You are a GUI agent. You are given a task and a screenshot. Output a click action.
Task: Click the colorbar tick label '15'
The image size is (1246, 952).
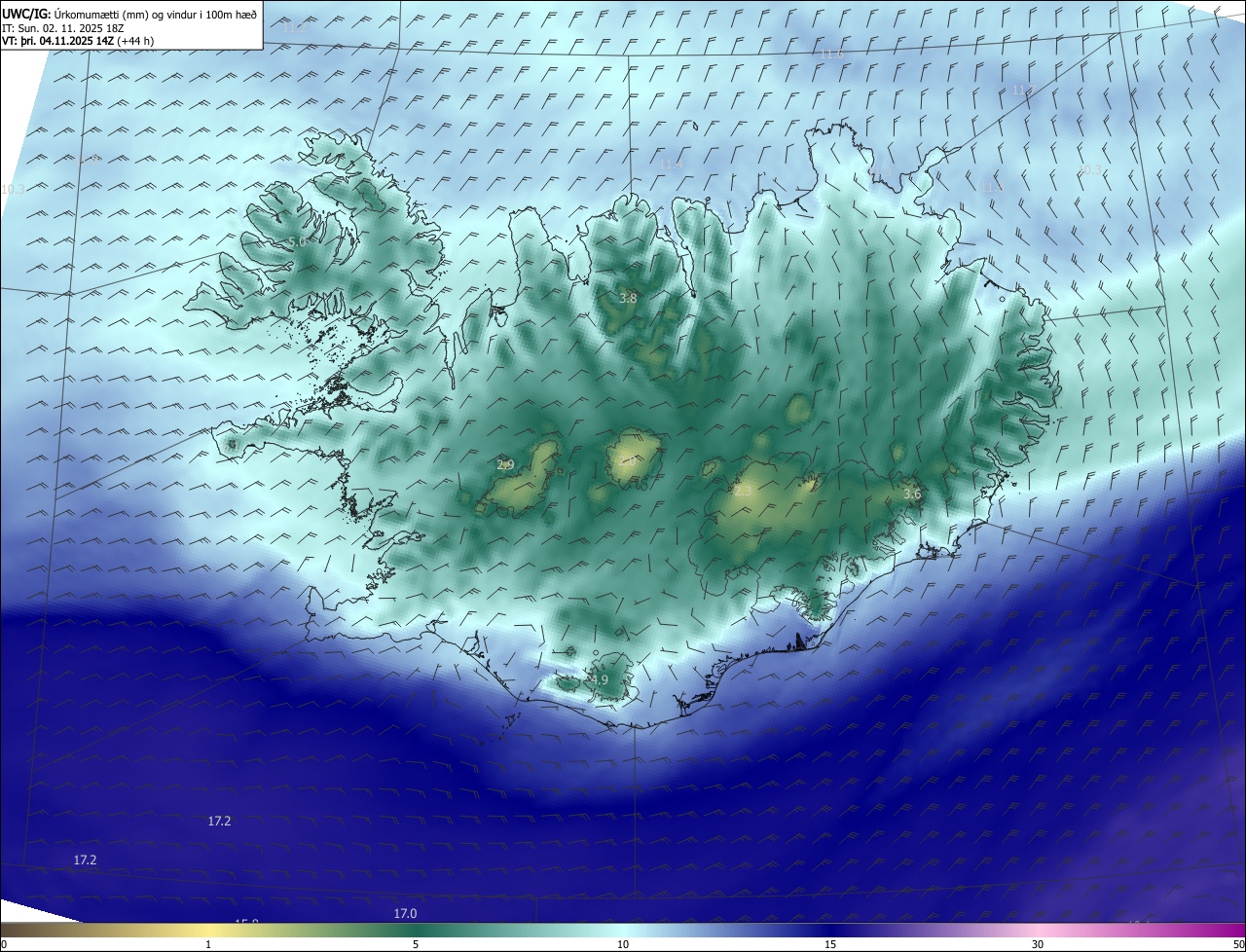pyautogui.click(x=830, y=944)
